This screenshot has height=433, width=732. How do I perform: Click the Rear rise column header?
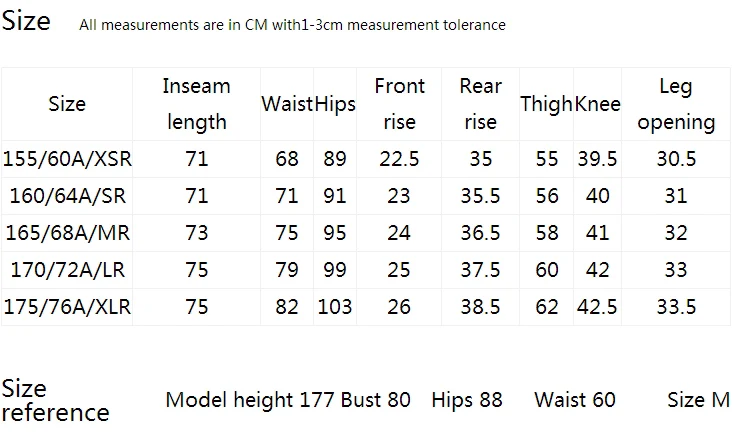tap(480, 104)
